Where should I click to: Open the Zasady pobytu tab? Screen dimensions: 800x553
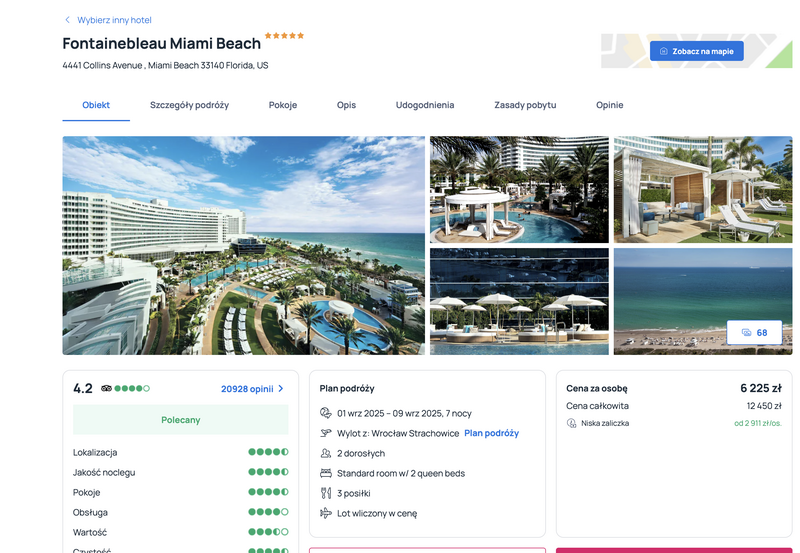point(525,105)
